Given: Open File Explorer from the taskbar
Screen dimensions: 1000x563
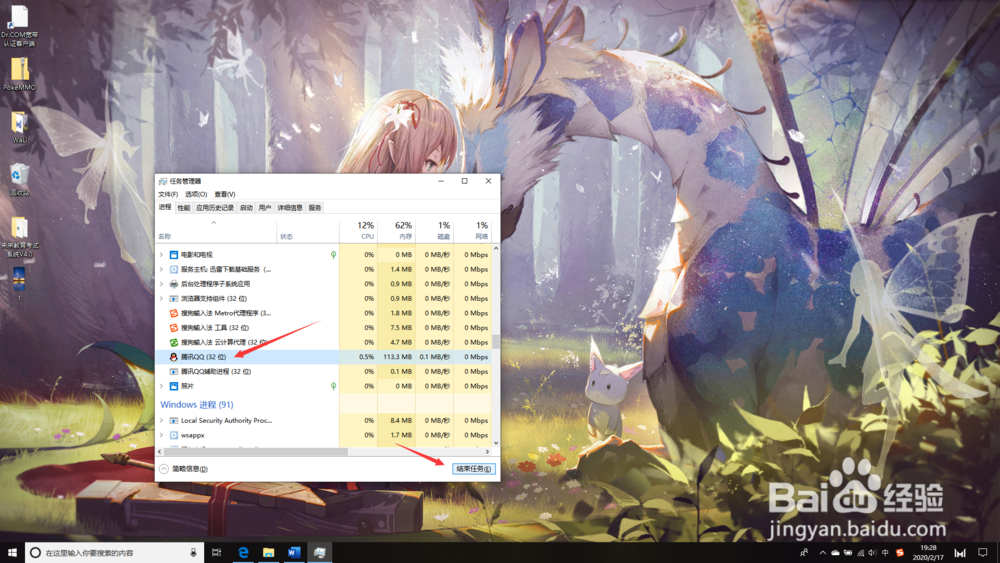Looking at the screenshot, I should point(268,553).
